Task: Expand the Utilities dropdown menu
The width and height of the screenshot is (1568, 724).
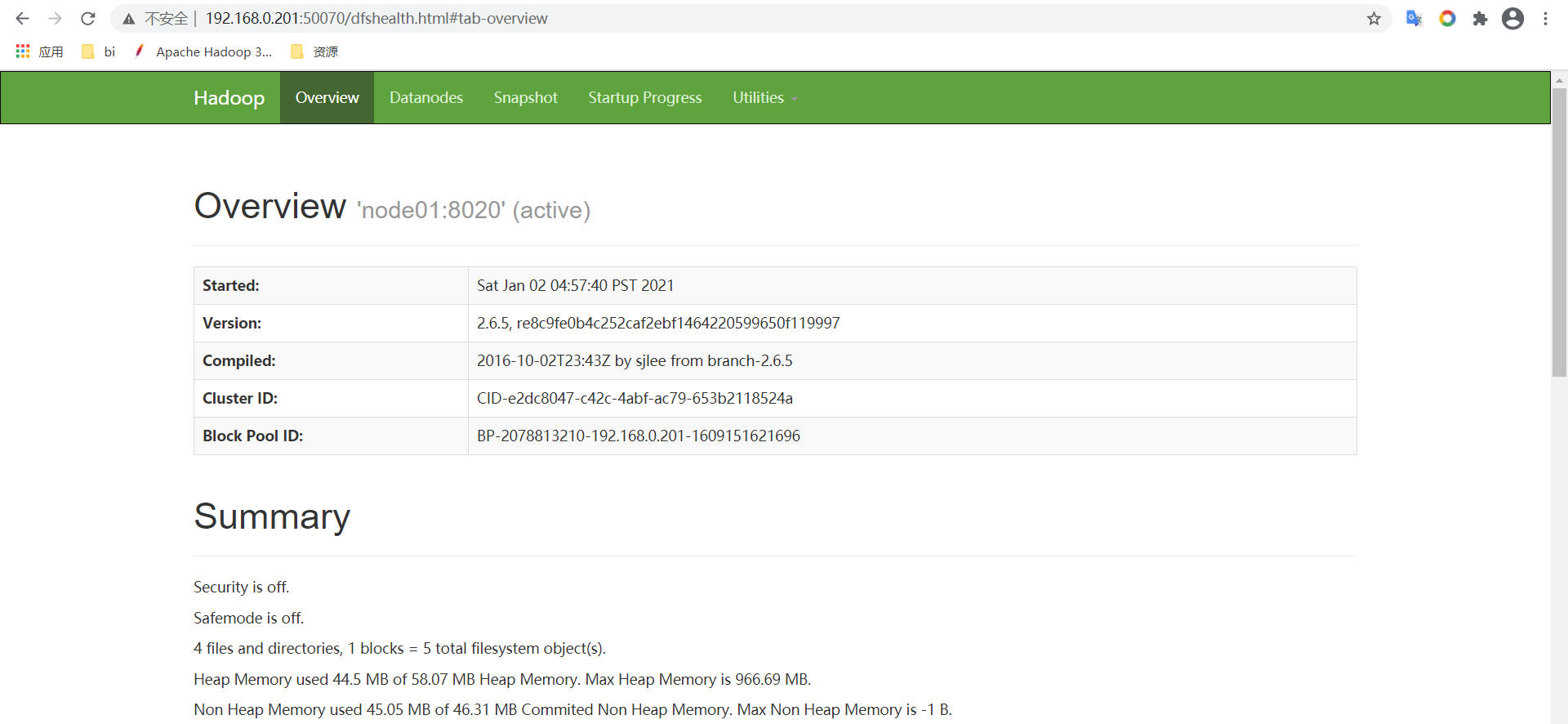Action: pos(765,97)
